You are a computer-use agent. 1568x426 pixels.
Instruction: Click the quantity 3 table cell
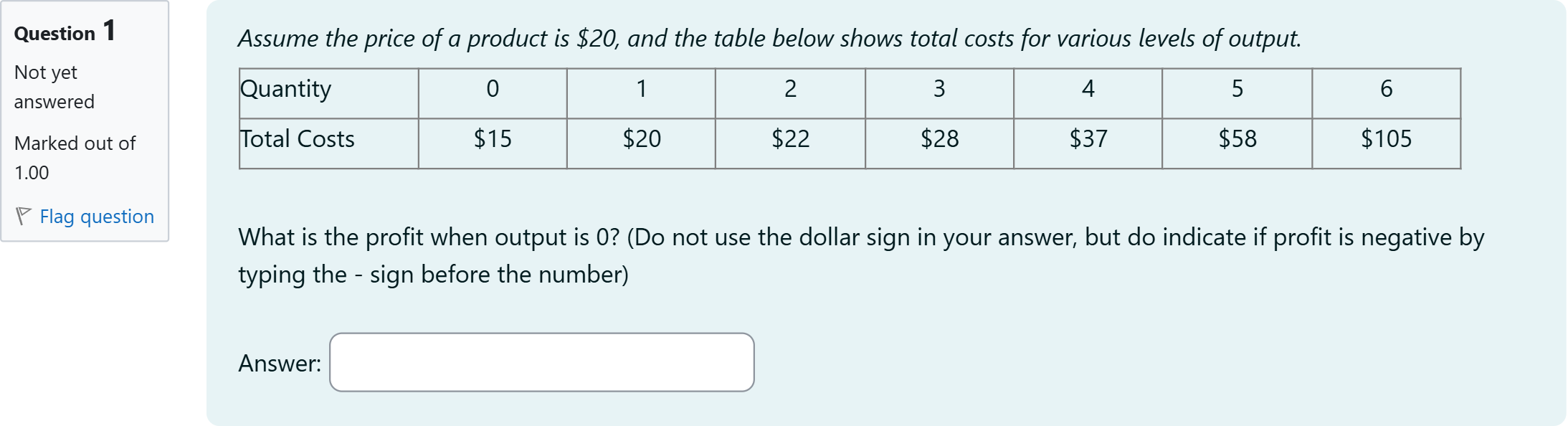939,89
